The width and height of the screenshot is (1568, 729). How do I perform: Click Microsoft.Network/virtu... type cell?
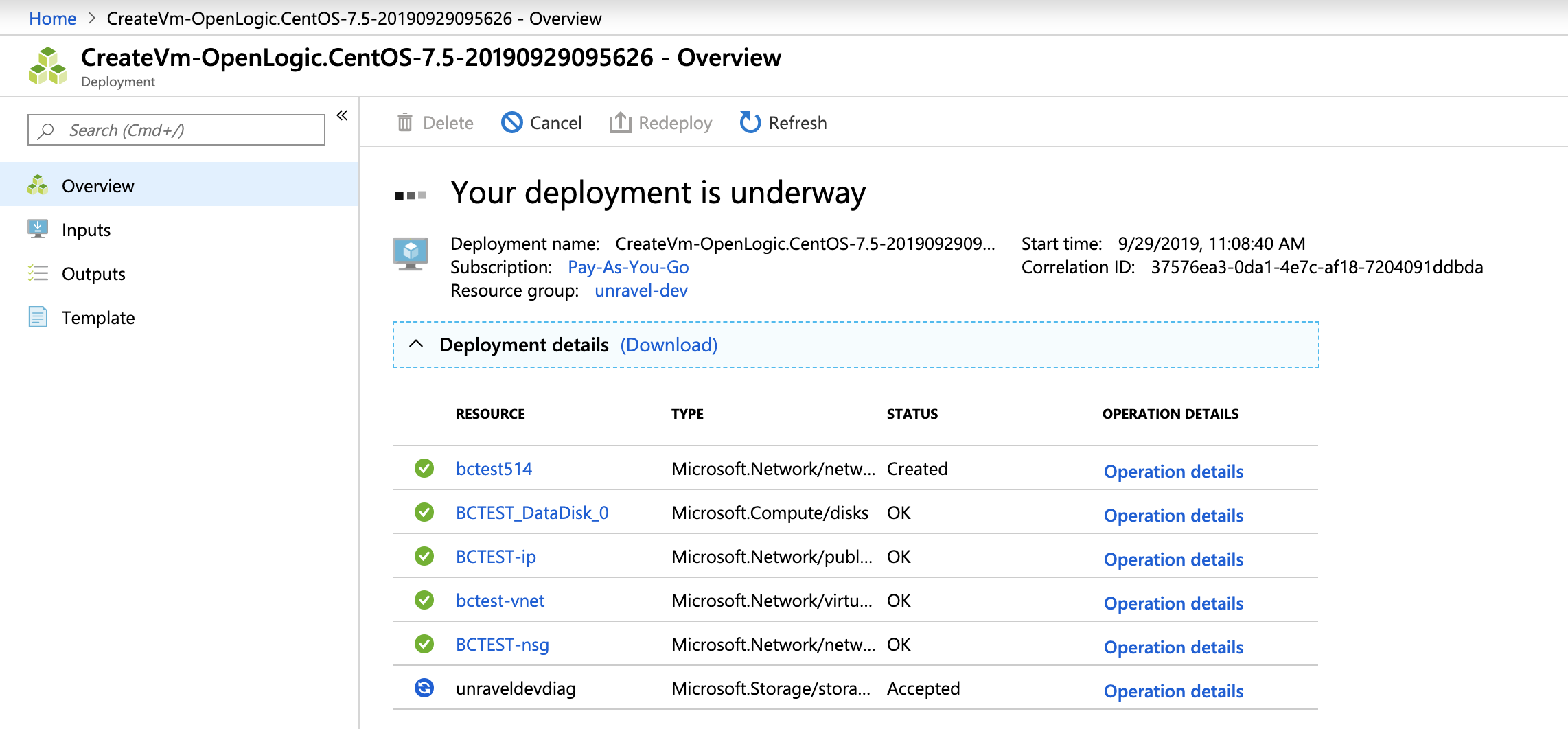click(772, 601)
